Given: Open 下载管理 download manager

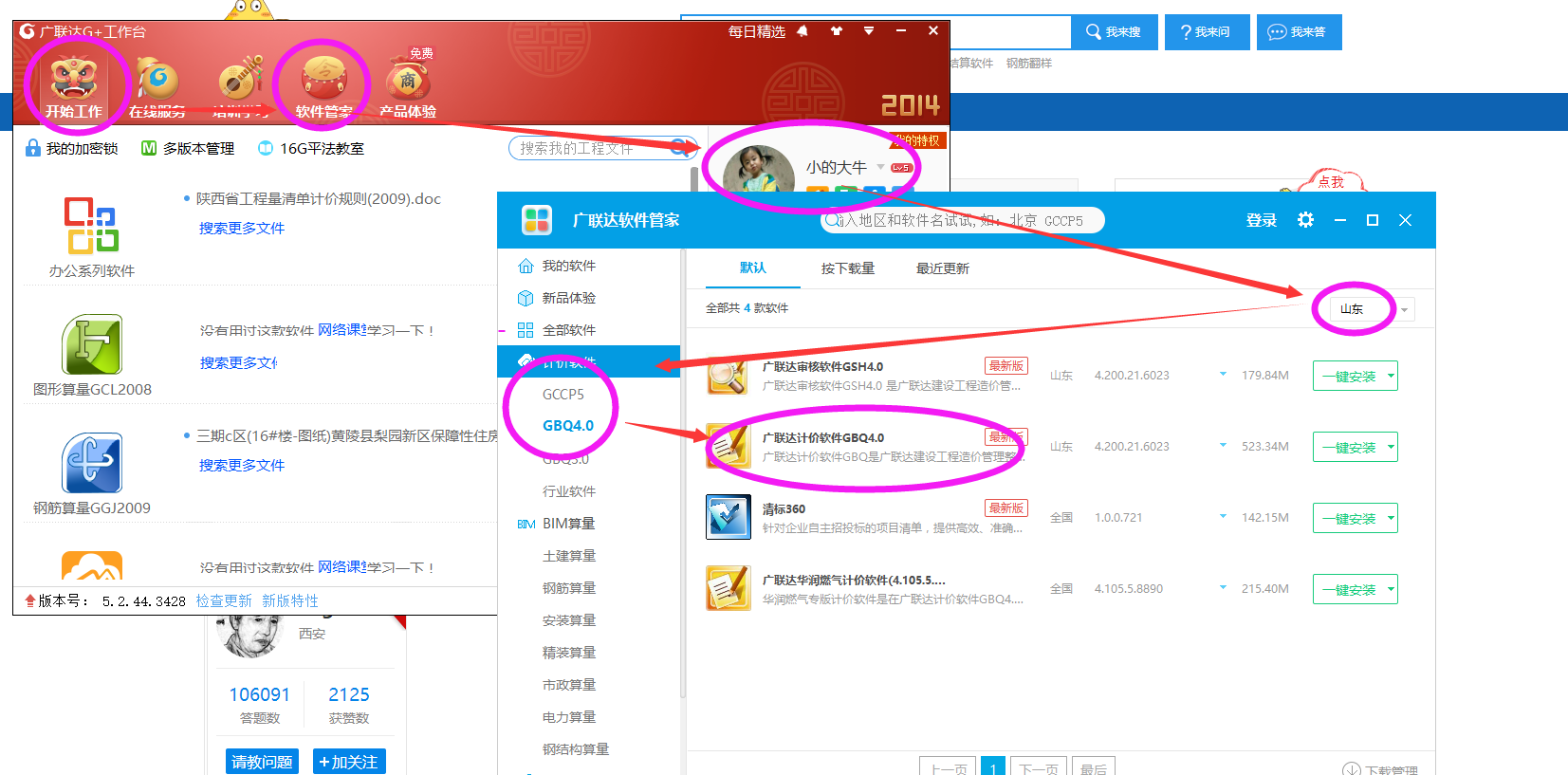Looking at the screenshot, I should pos(1380,769).
